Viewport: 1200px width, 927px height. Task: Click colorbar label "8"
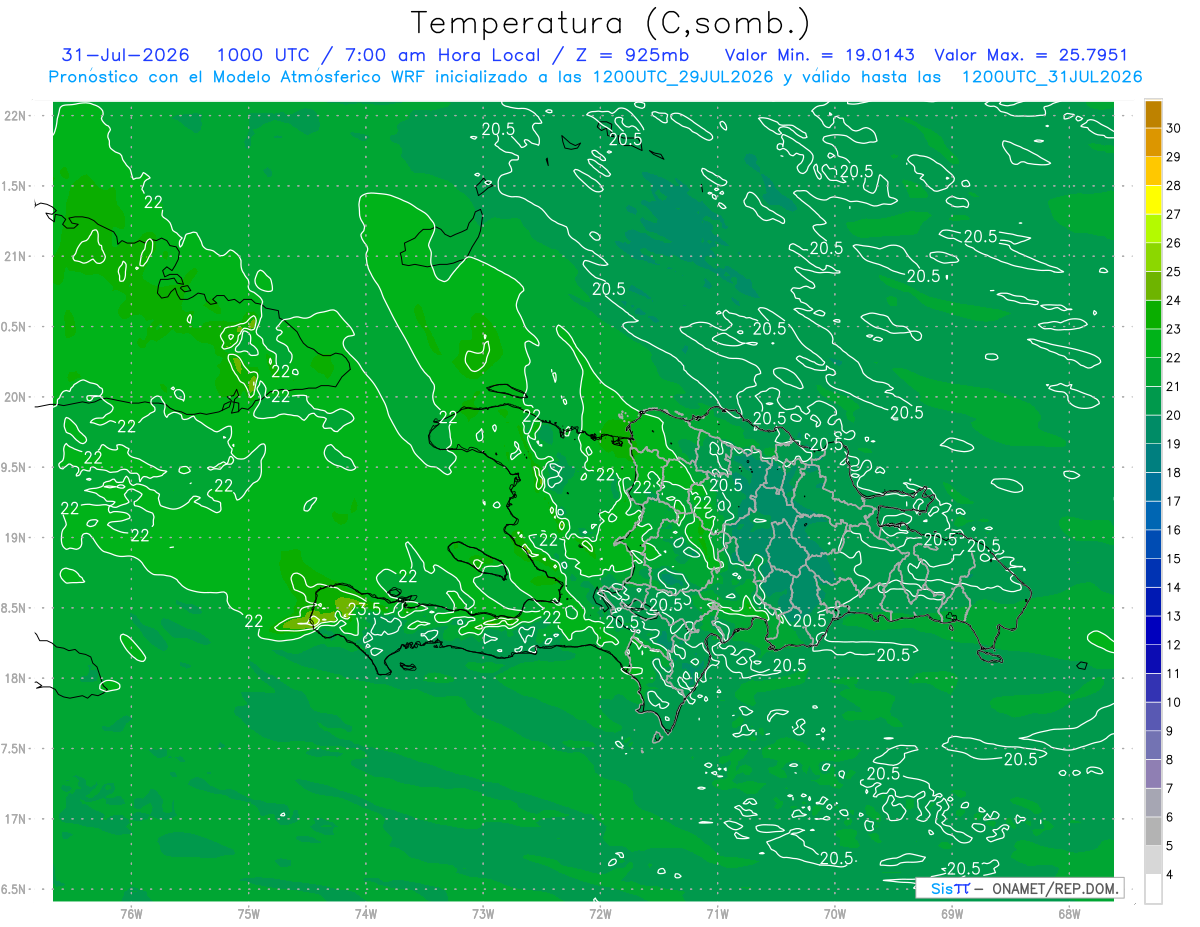click(1170, 760)
